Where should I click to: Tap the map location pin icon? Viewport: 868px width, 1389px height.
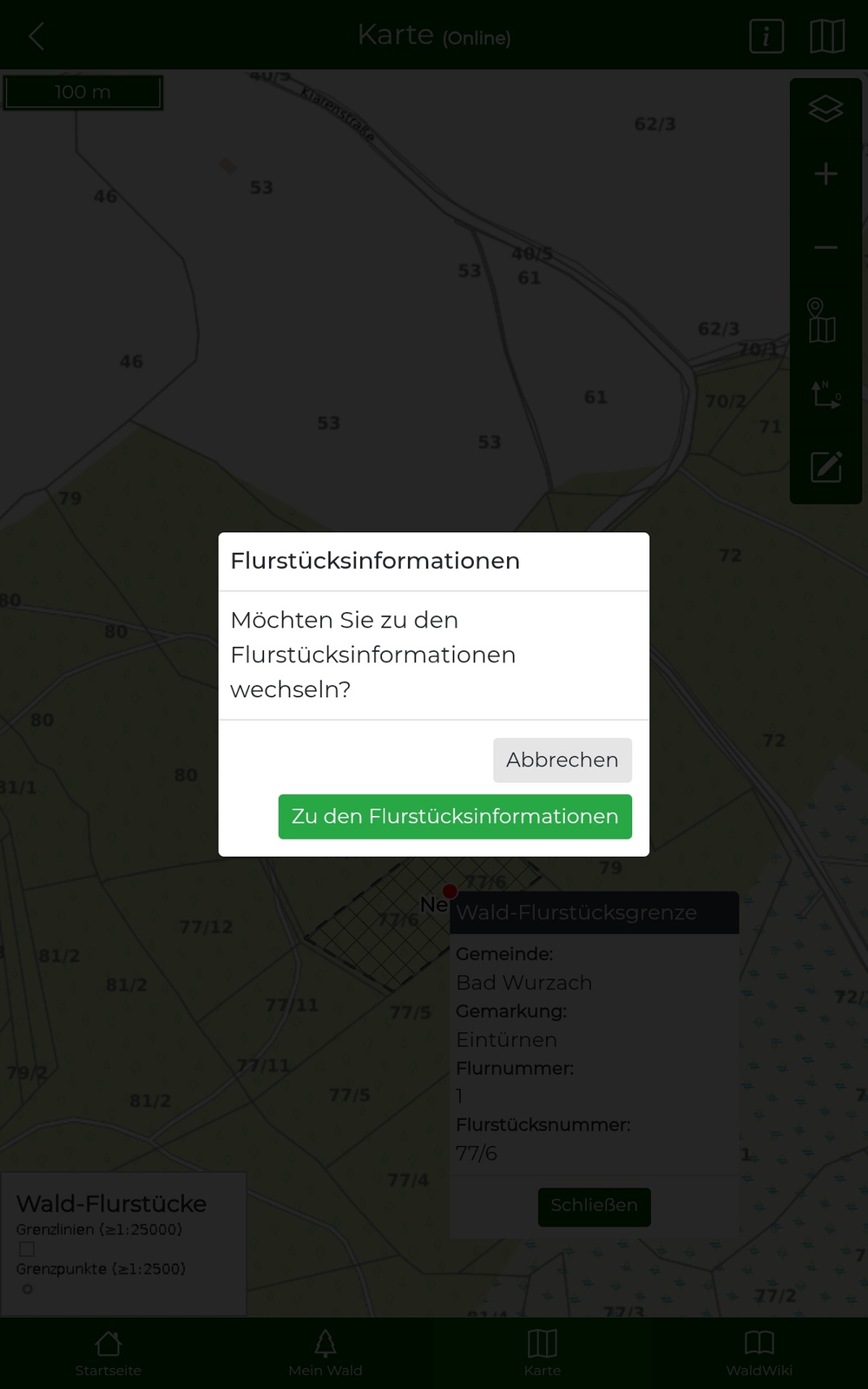tap(821, 320)
